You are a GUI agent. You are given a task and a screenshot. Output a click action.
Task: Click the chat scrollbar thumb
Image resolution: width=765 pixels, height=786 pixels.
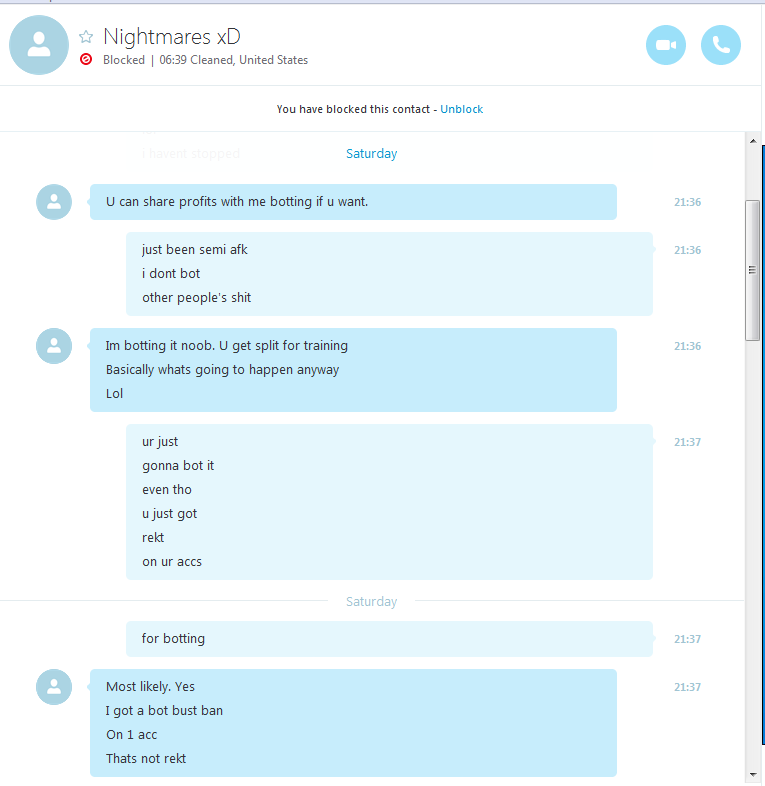(752, 270)
